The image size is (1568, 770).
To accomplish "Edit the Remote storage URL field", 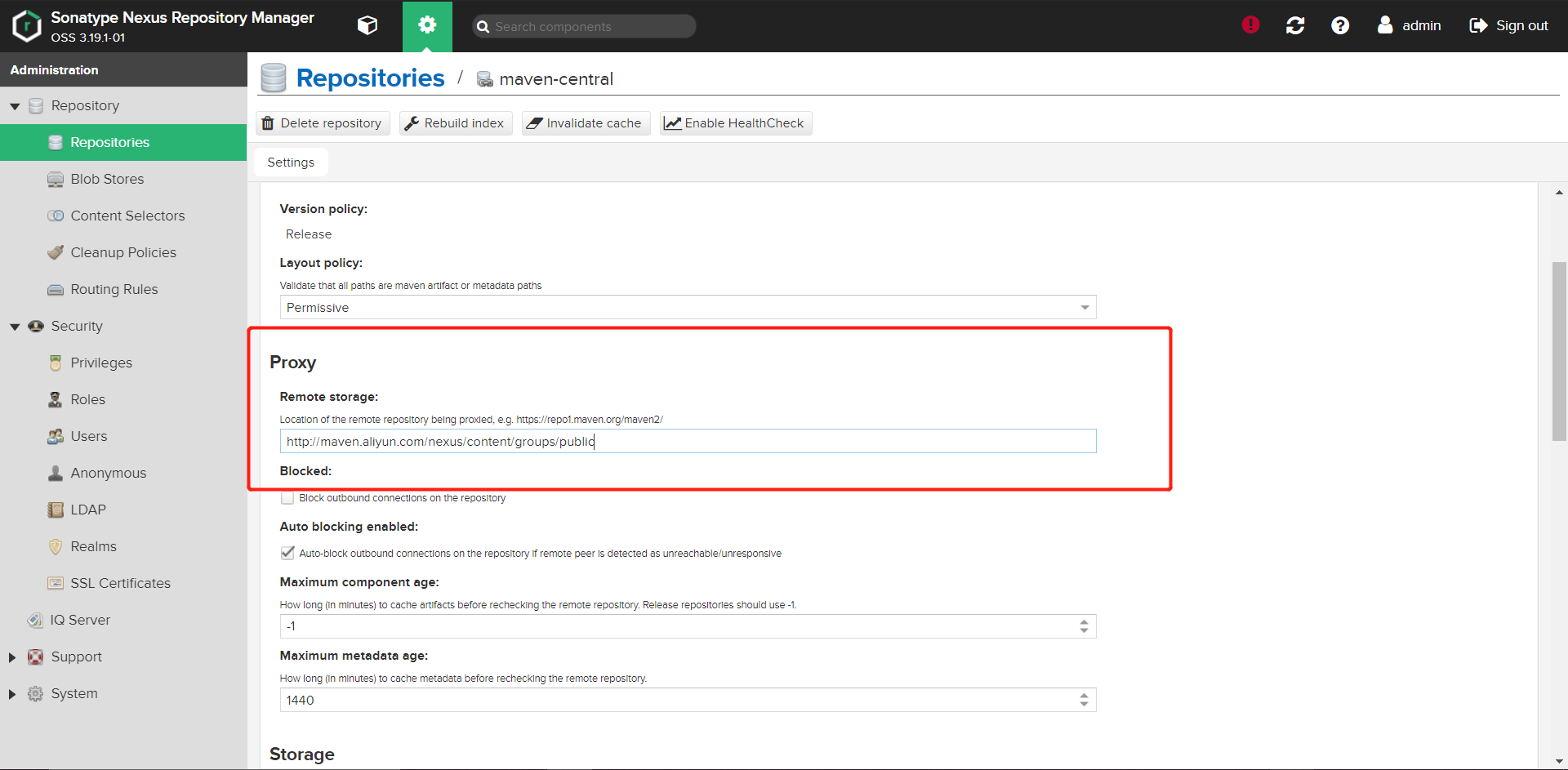I will click(x=688, y=441).
